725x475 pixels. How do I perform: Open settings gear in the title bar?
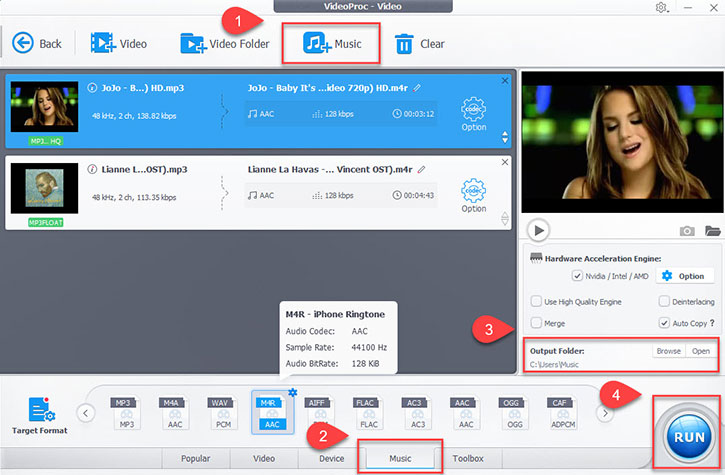coord(662,7)
